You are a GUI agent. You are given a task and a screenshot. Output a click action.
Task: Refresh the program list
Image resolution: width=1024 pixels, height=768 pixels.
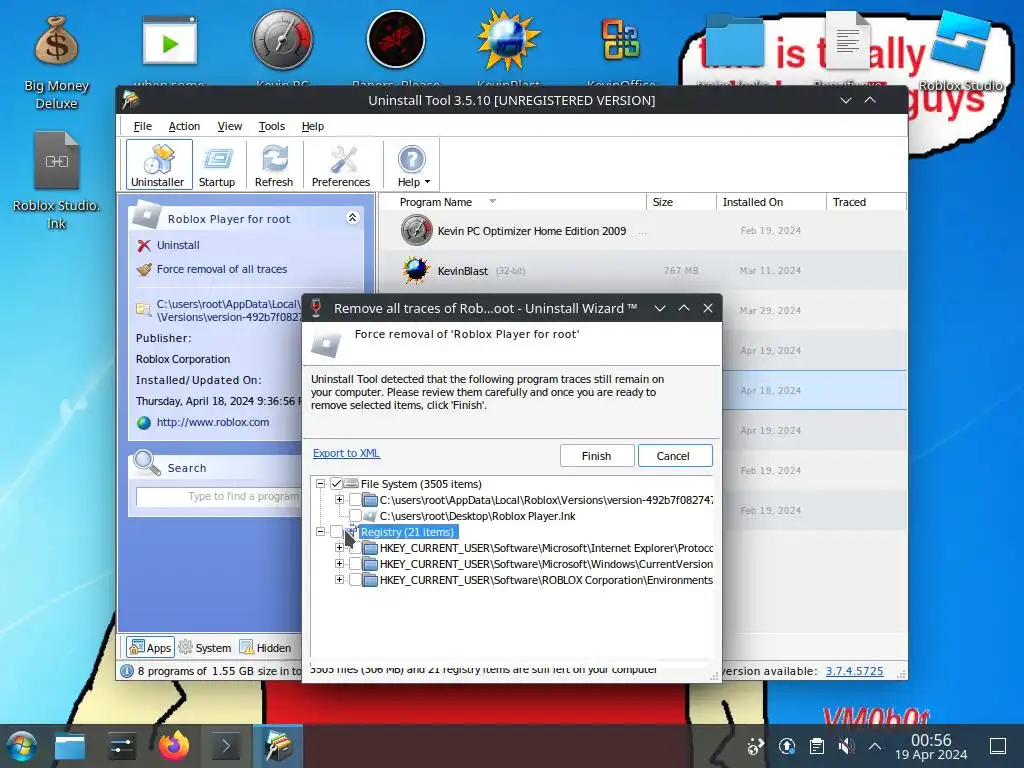pyautogui.click(x=274, y=165)
